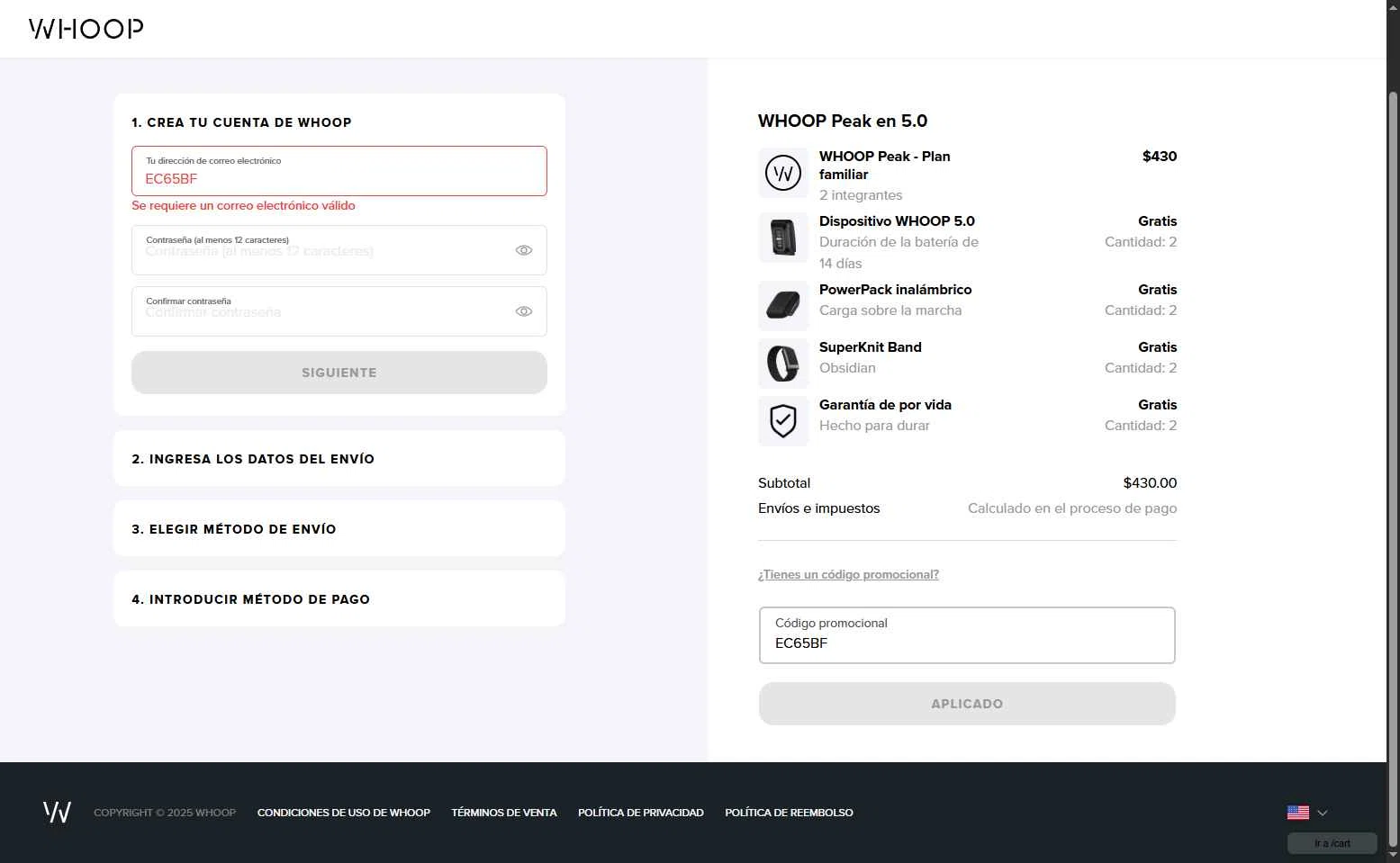Click the Confirmar contraseña input field
This screenshot has height=863, width=1400.
339,311
